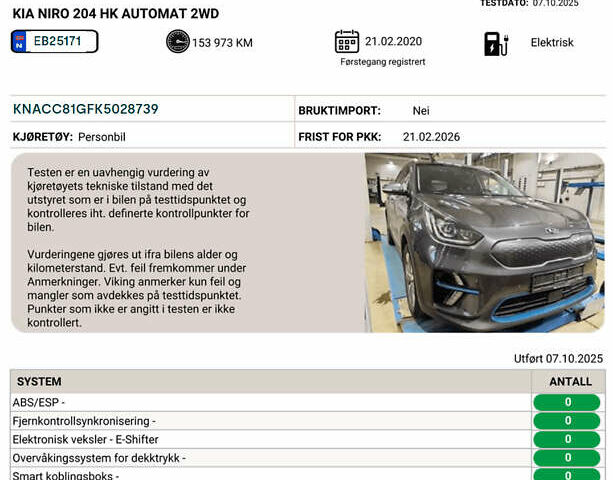Viewport: 613px width, 480px height.
Task: Click the Elektrisk fuel type label
Action: (x=552, y=43)
